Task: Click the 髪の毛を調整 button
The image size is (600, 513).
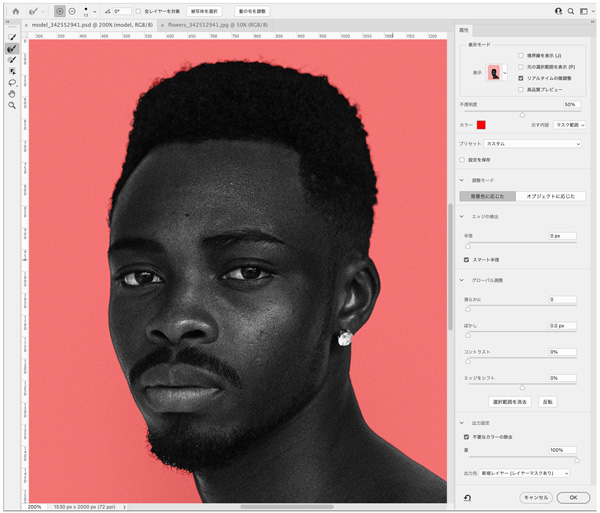Action: [x=252, y=11]
